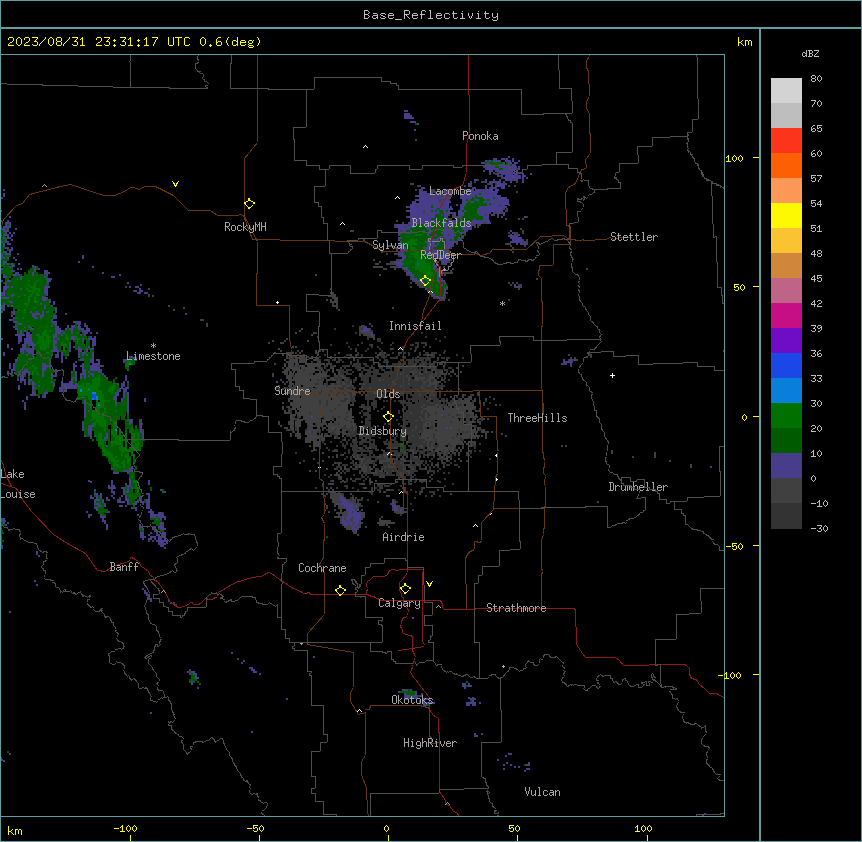Pick the gold 51-48 dBZ legend swatch
This screenshot has width=862, height=842.
point(786,241)
